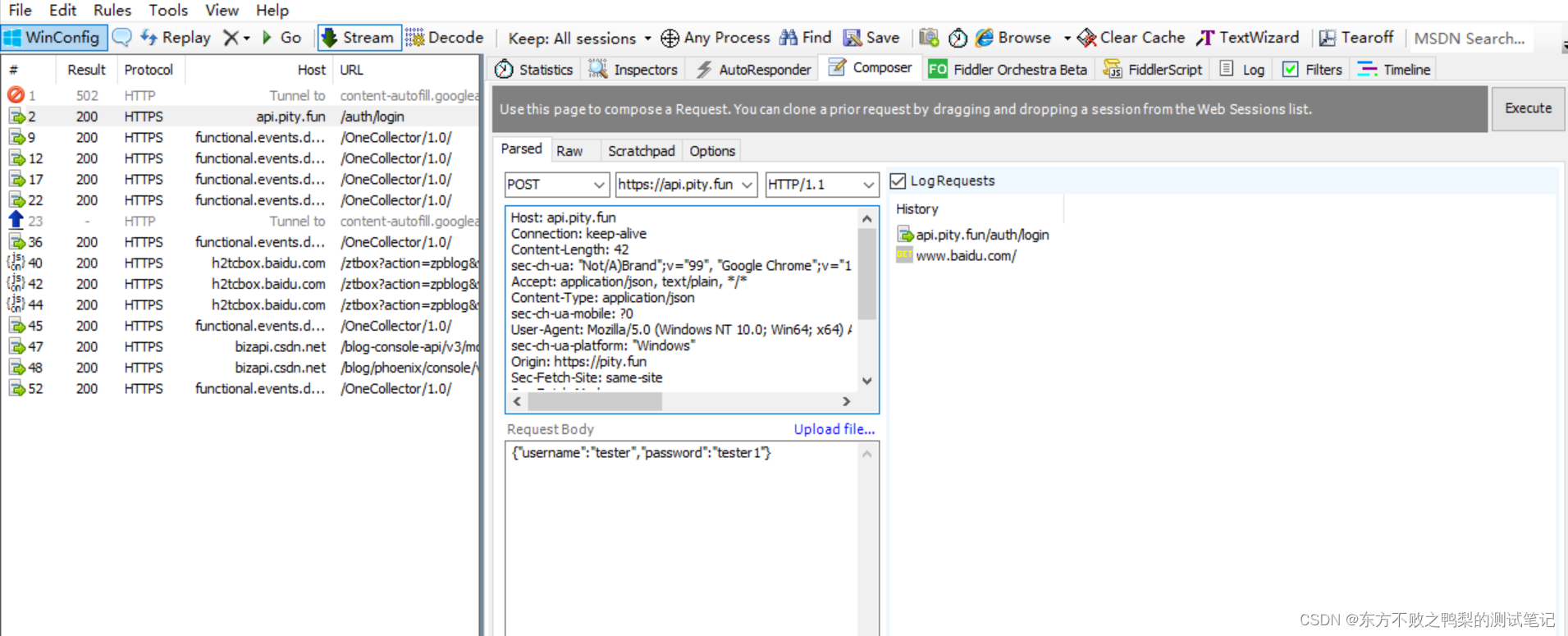Select the Raw composer tab

[x=569, y=151]
